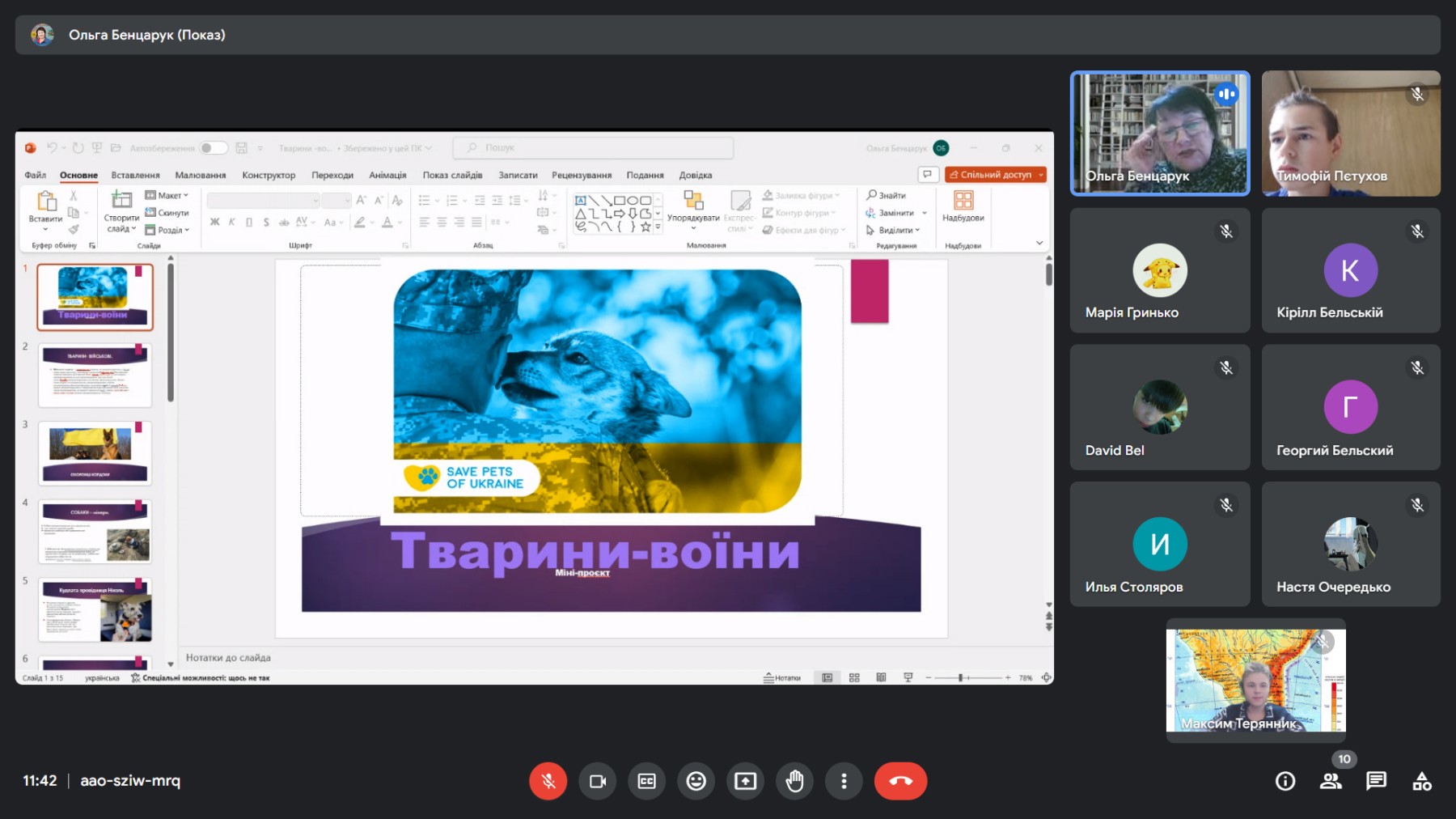The width and height of the screenshot is (1456, 819).
Task: Unmute the microphone in call controls
Action: 548,781
